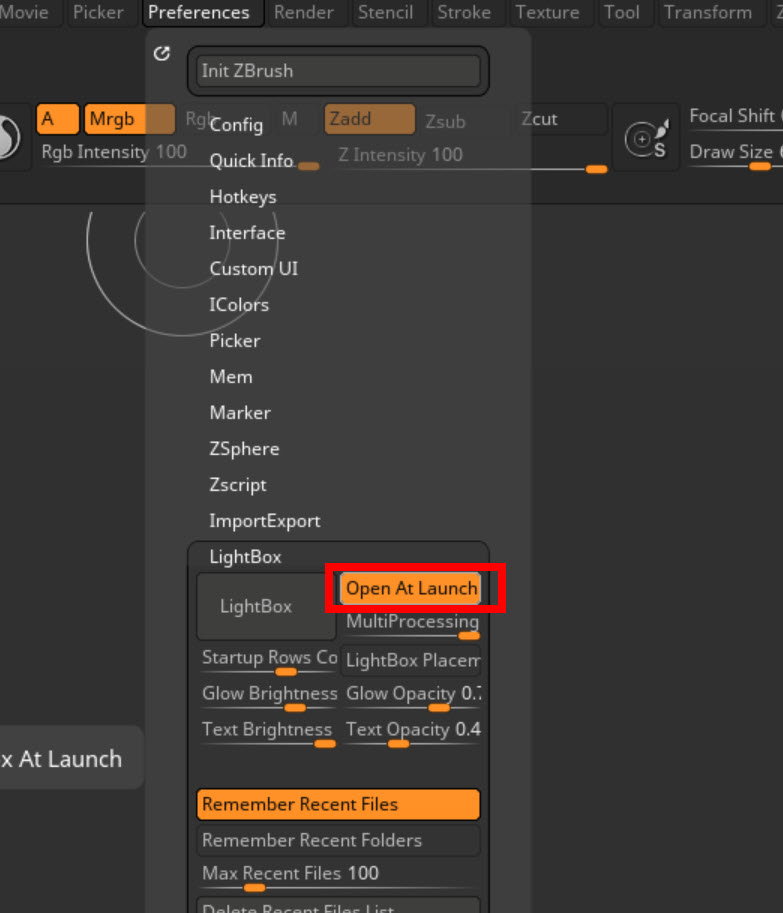Click the large LightBox button

[266, 606]
